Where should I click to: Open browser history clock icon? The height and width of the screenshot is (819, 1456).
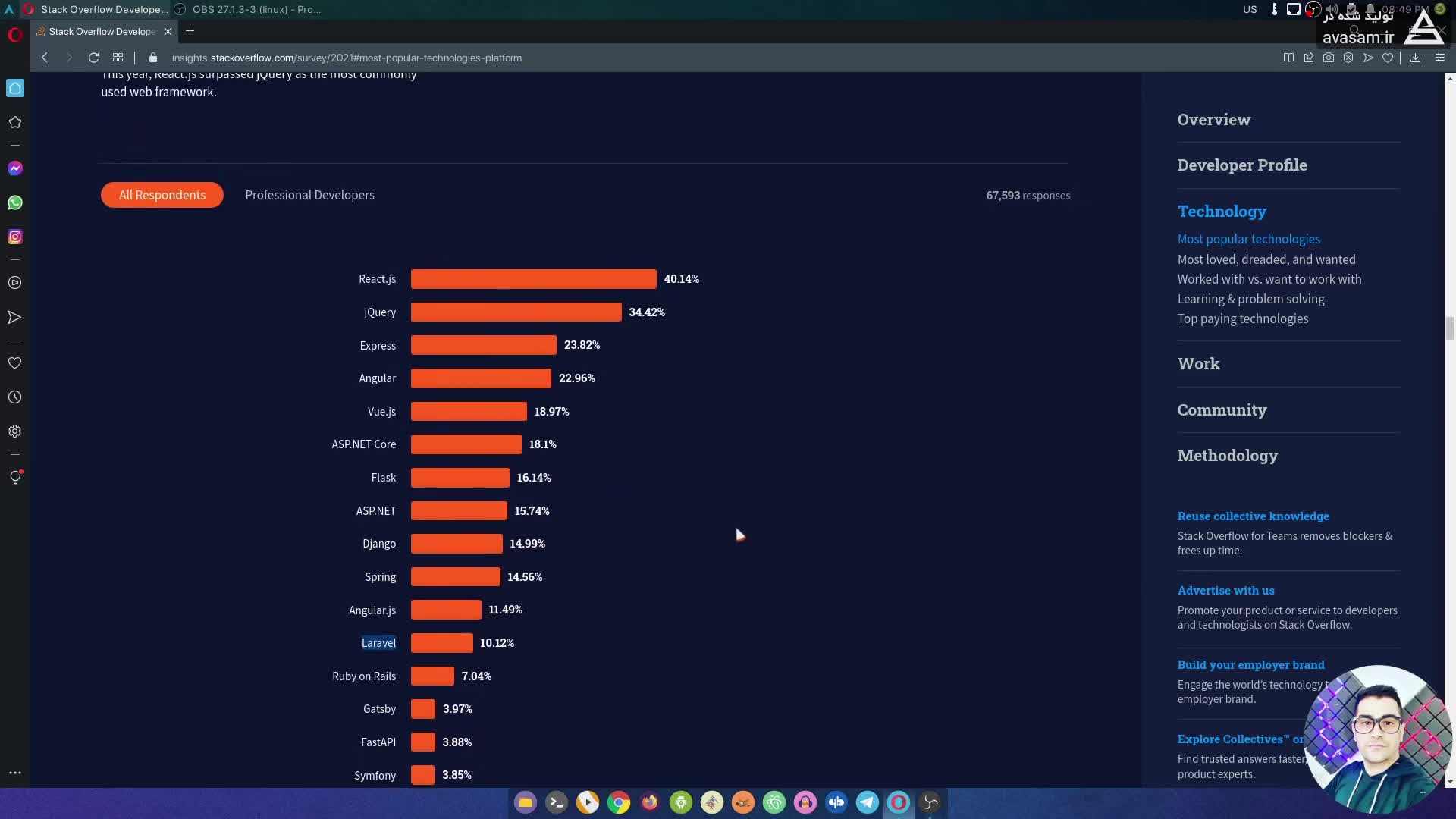pos(15,397)
